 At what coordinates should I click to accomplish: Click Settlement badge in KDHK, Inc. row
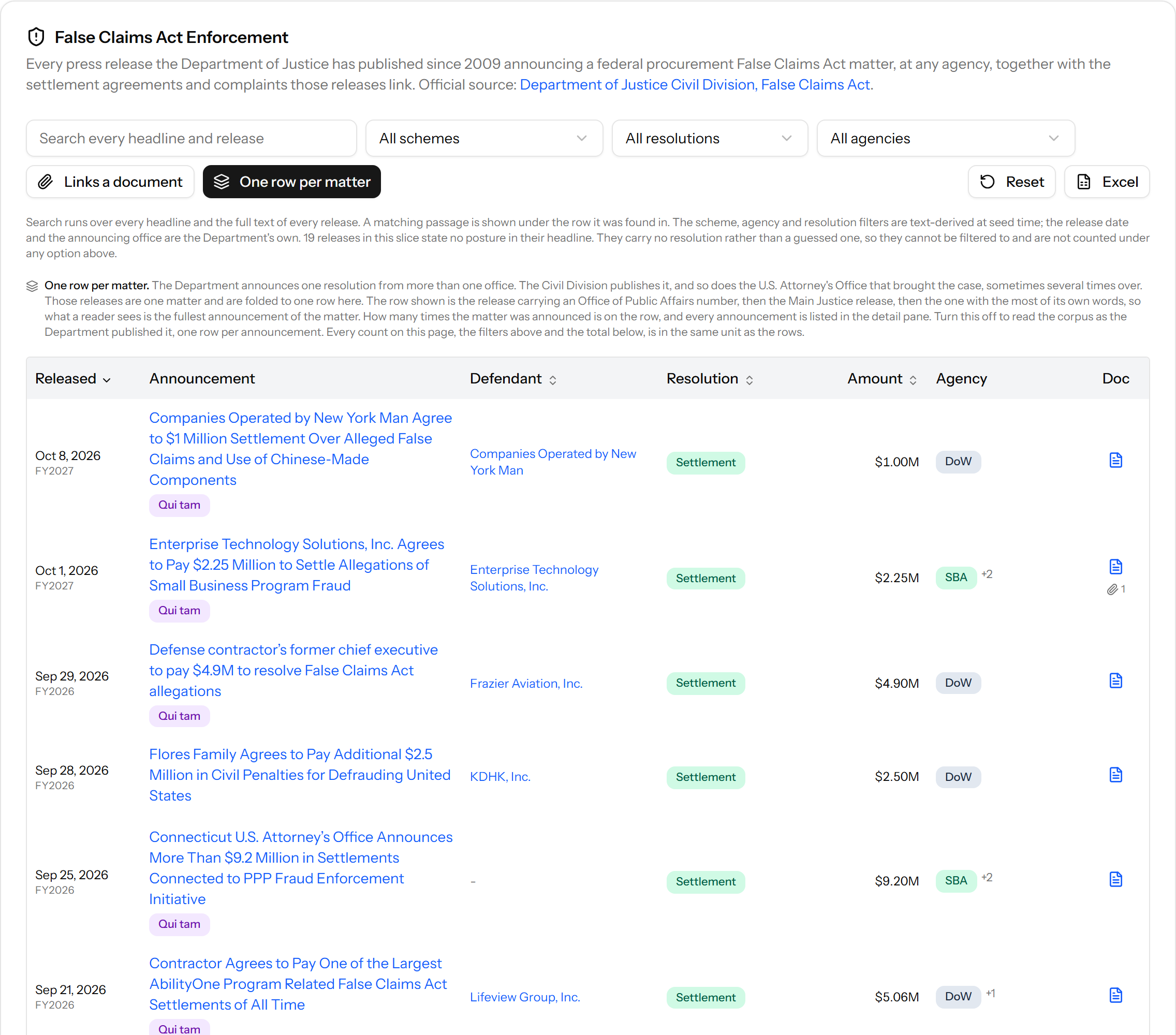[x=705, y=777]
